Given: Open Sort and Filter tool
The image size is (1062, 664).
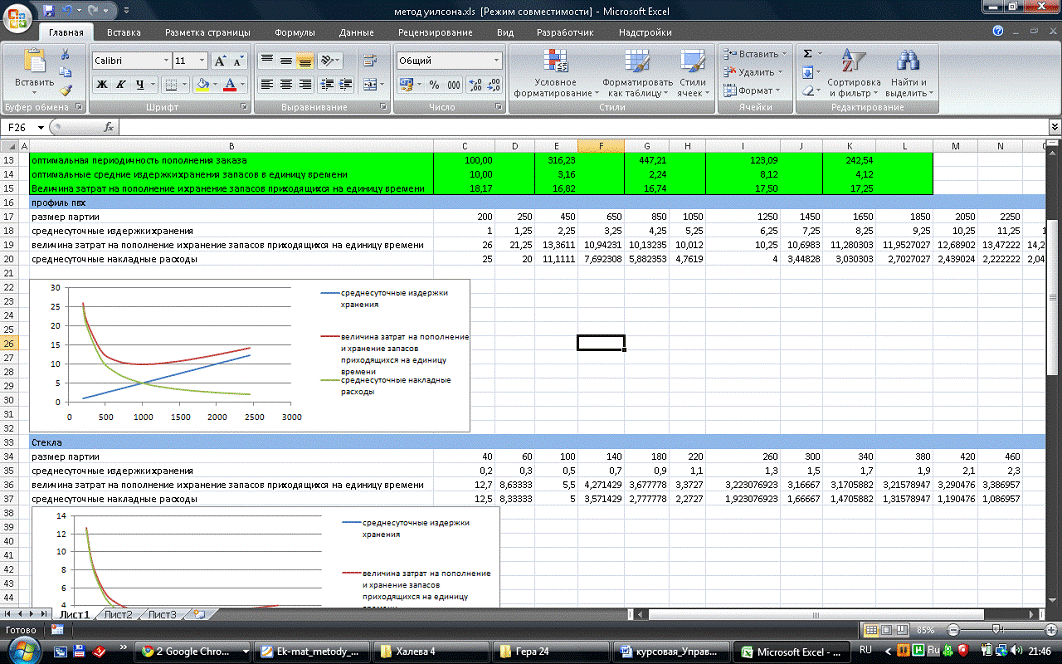Looking at the screenshot, I should click(854, 72).
